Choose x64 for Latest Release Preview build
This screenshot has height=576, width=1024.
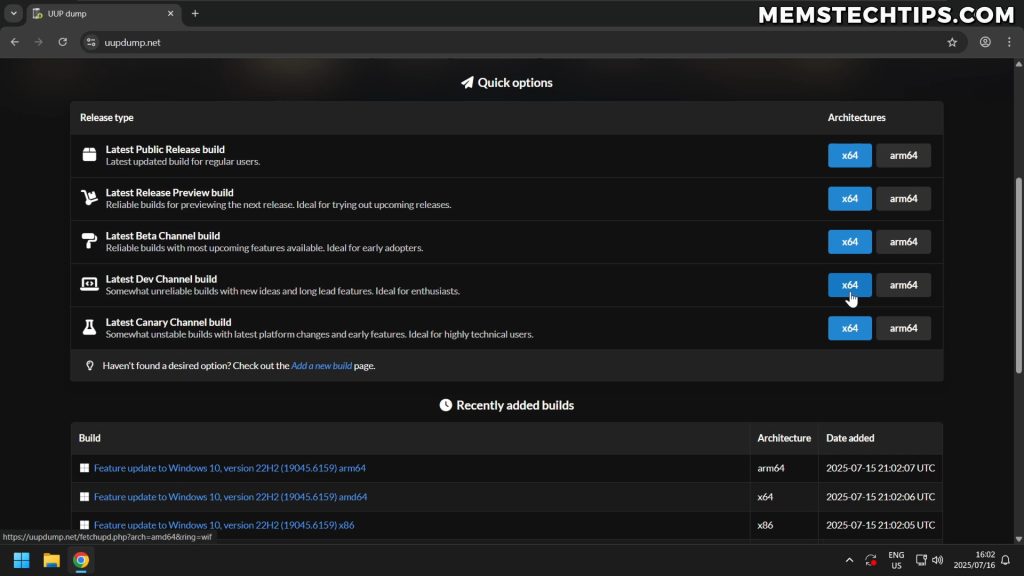[x=850, y=199]
